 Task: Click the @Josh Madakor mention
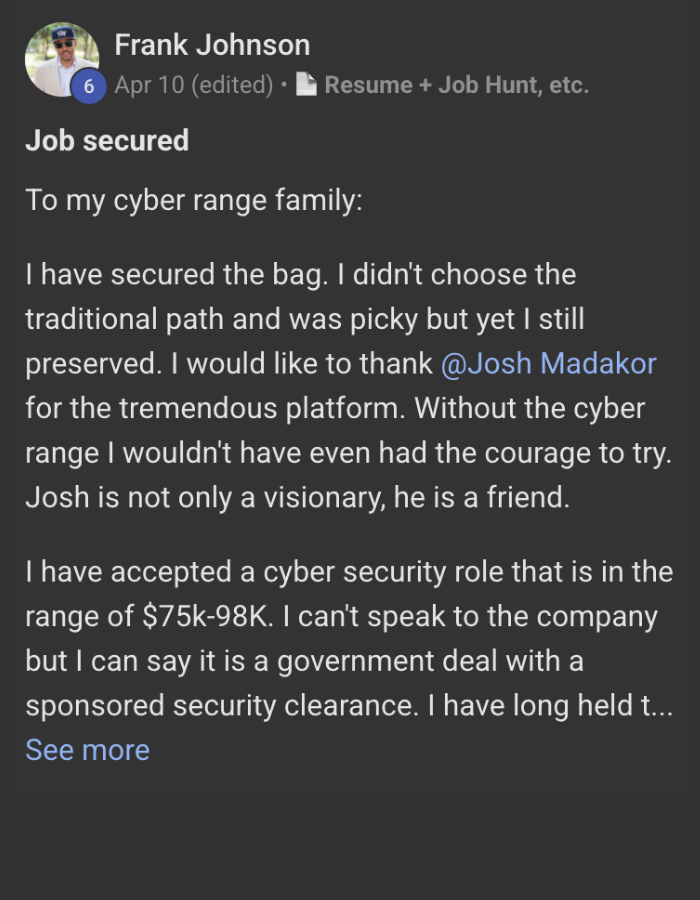548,363
